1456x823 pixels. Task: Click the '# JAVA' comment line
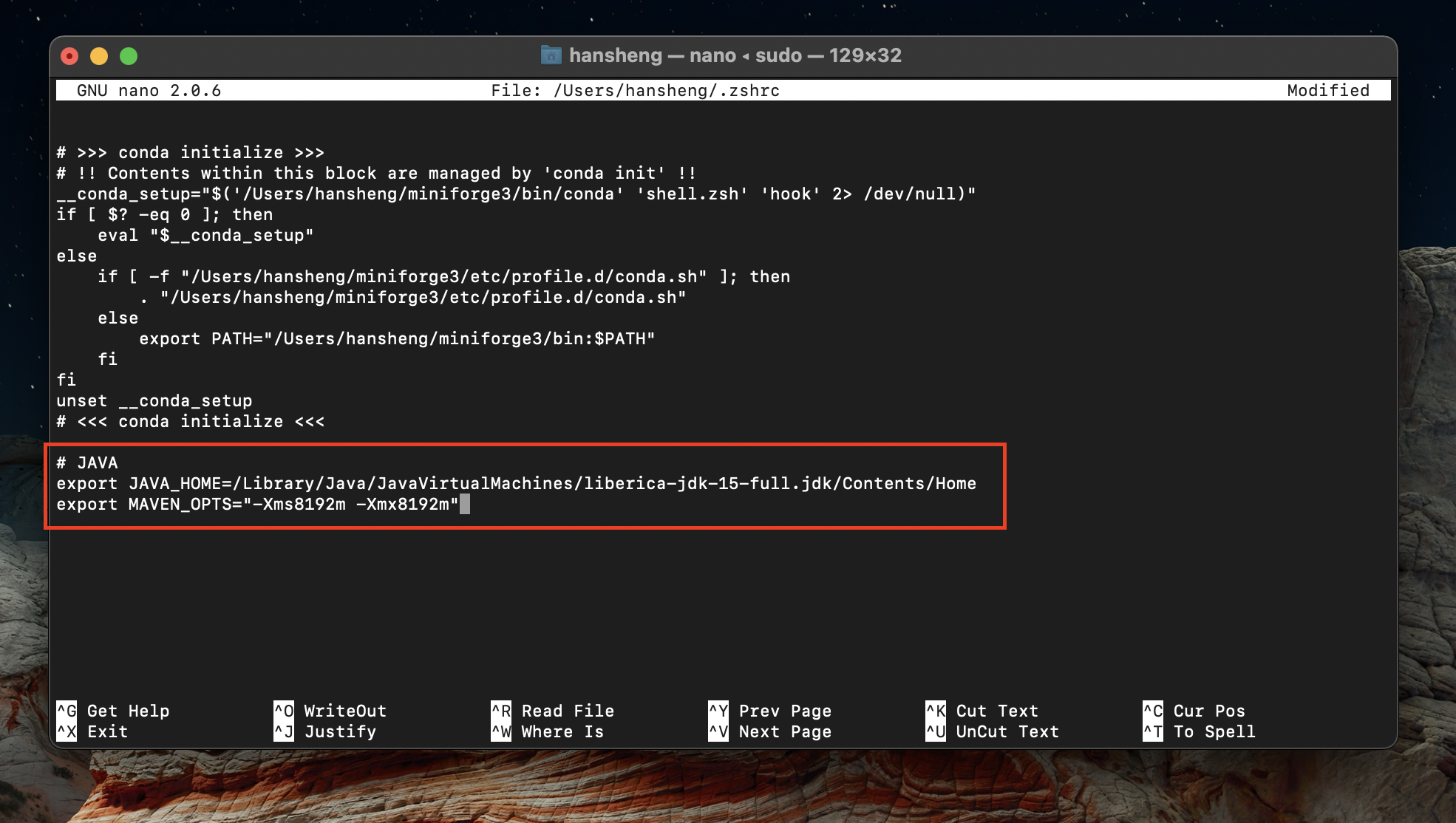point(87,462)
